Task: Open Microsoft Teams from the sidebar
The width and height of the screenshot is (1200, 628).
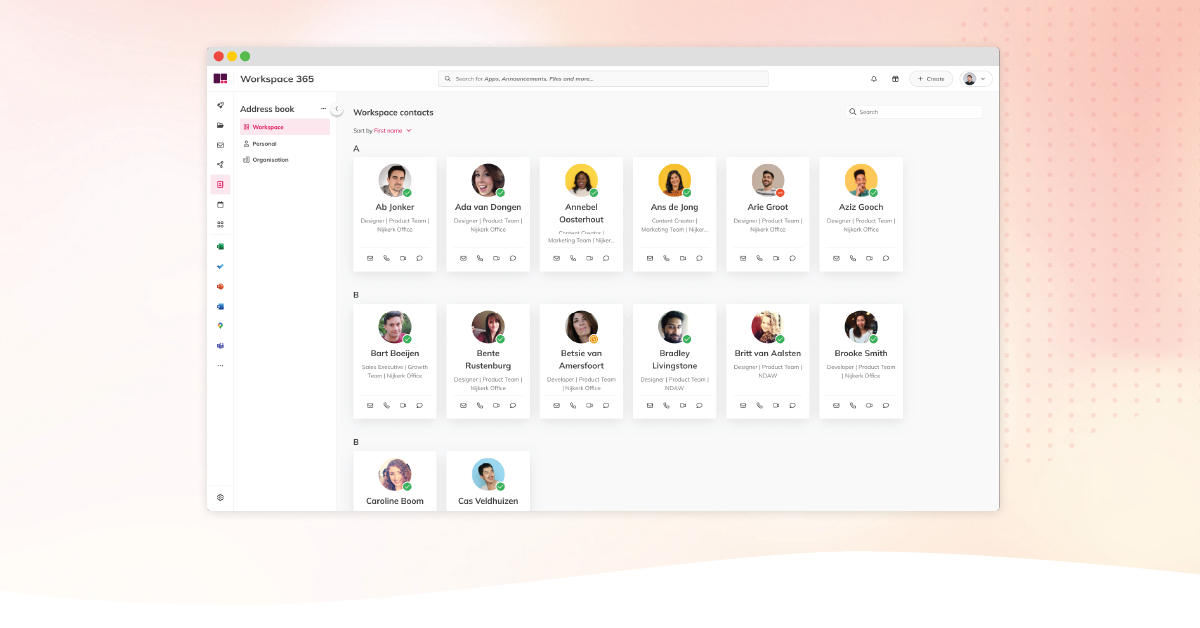Action: click(220, 347)
